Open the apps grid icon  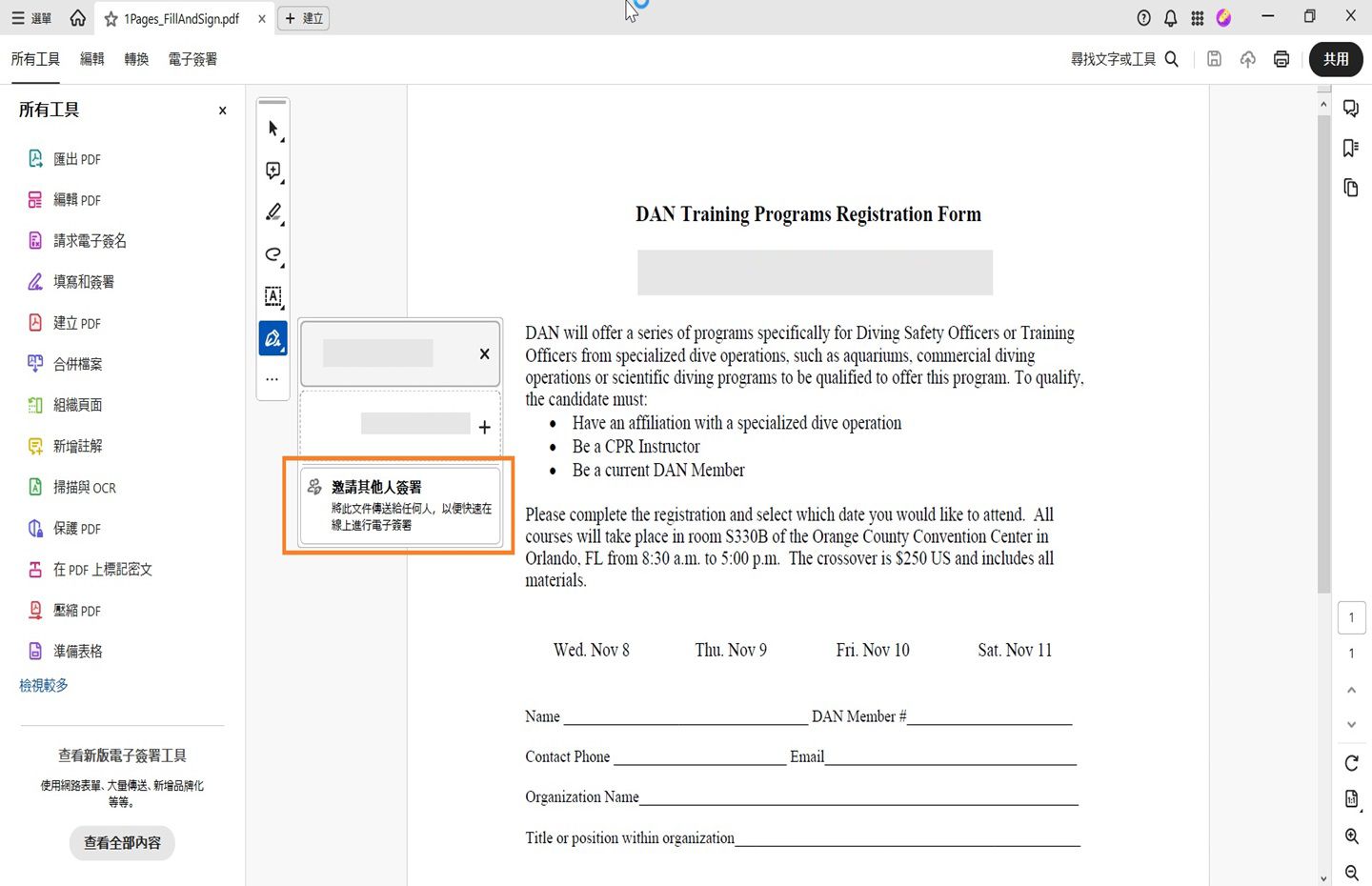coord(1198,18)
